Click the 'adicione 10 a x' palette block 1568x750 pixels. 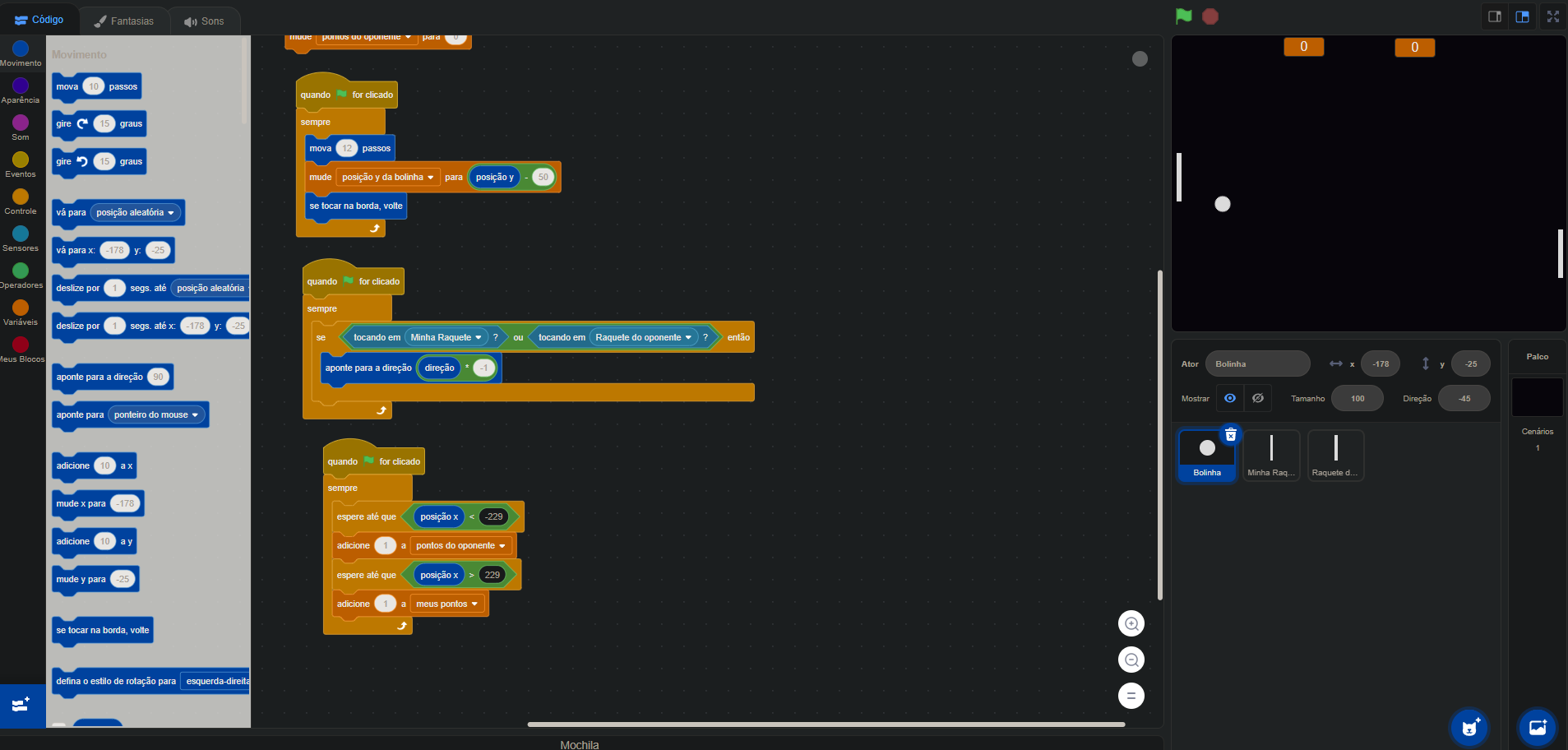pos(94,466)
